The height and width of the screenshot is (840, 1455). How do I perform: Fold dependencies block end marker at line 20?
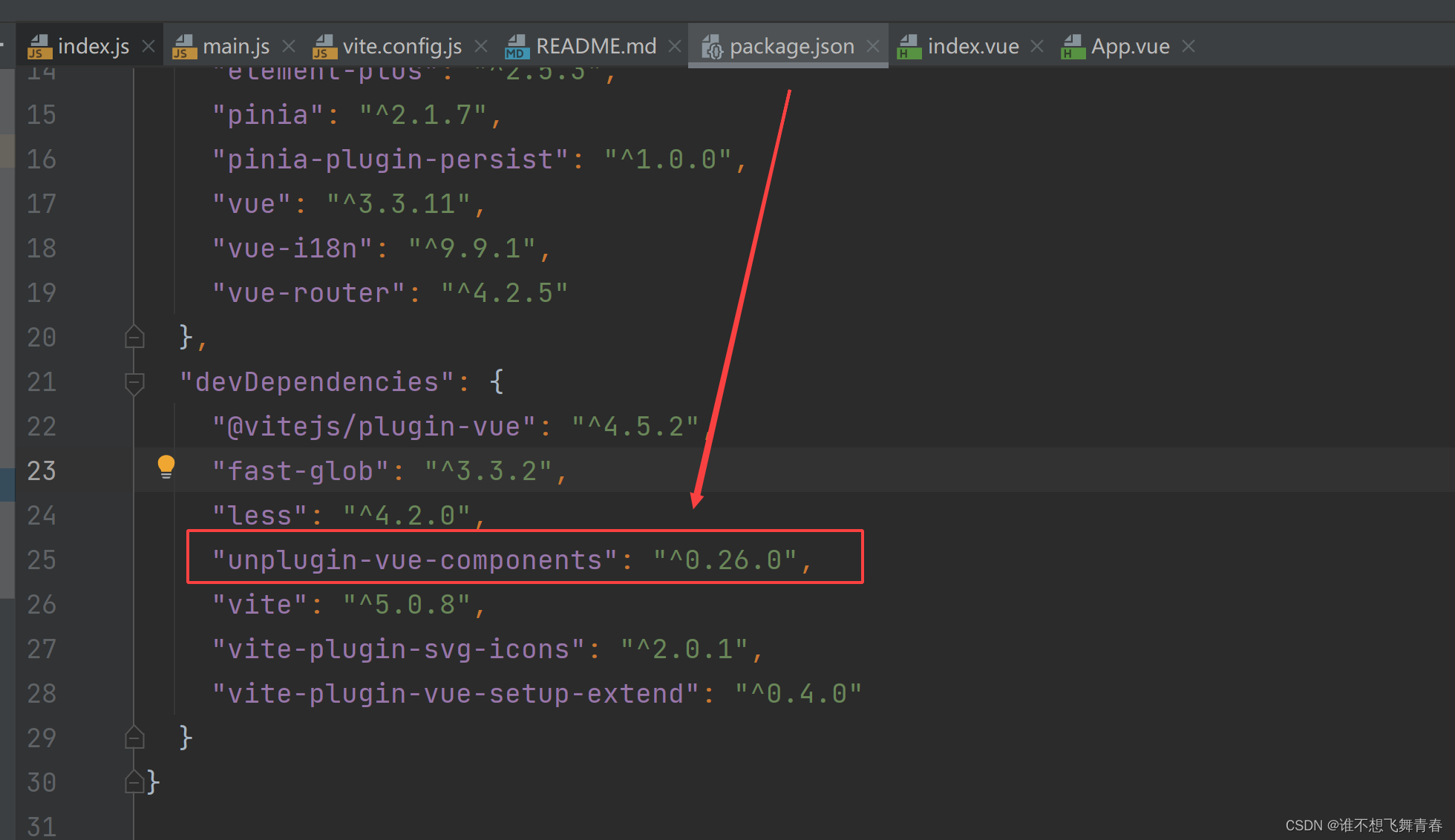coord(134,338)
